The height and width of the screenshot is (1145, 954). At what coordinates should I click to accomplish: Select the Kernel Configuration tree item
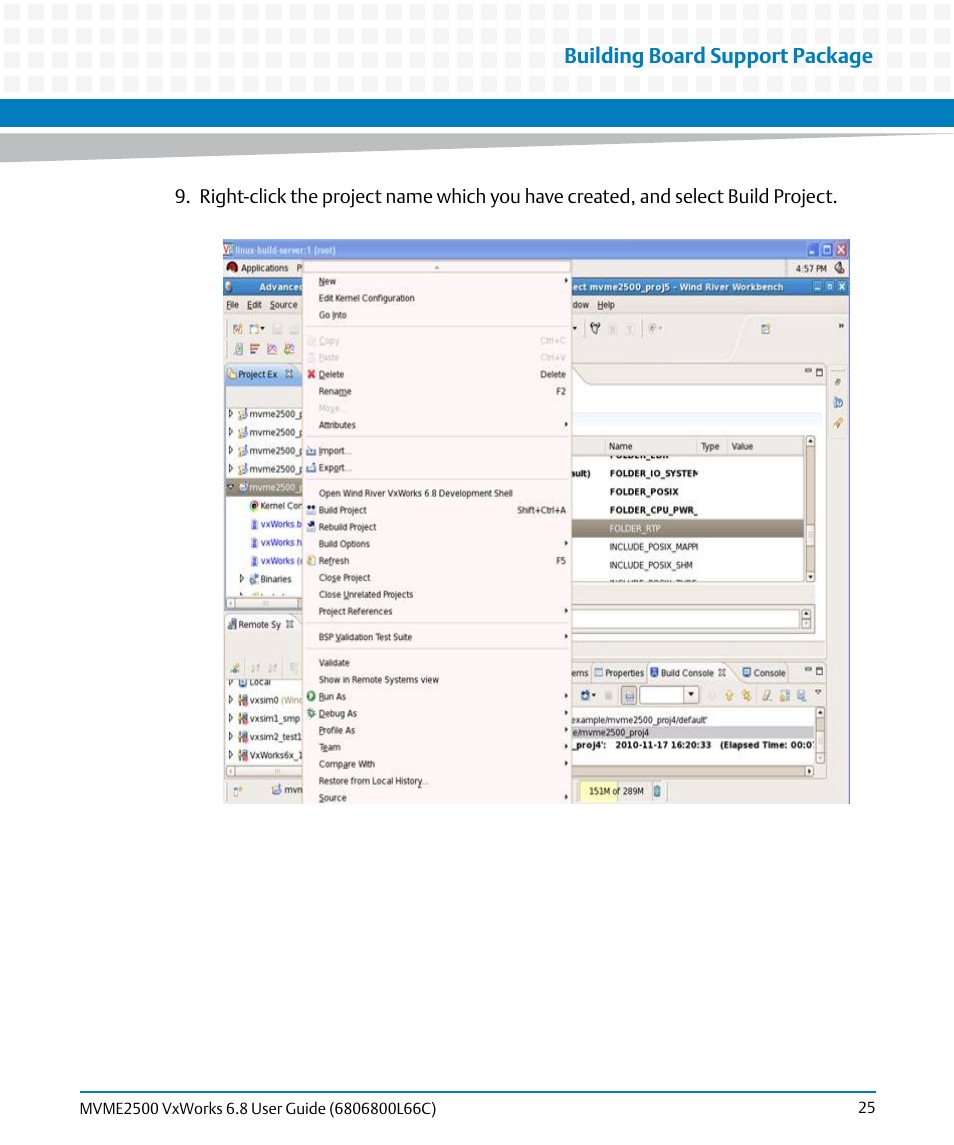click(x=275, y=505)
